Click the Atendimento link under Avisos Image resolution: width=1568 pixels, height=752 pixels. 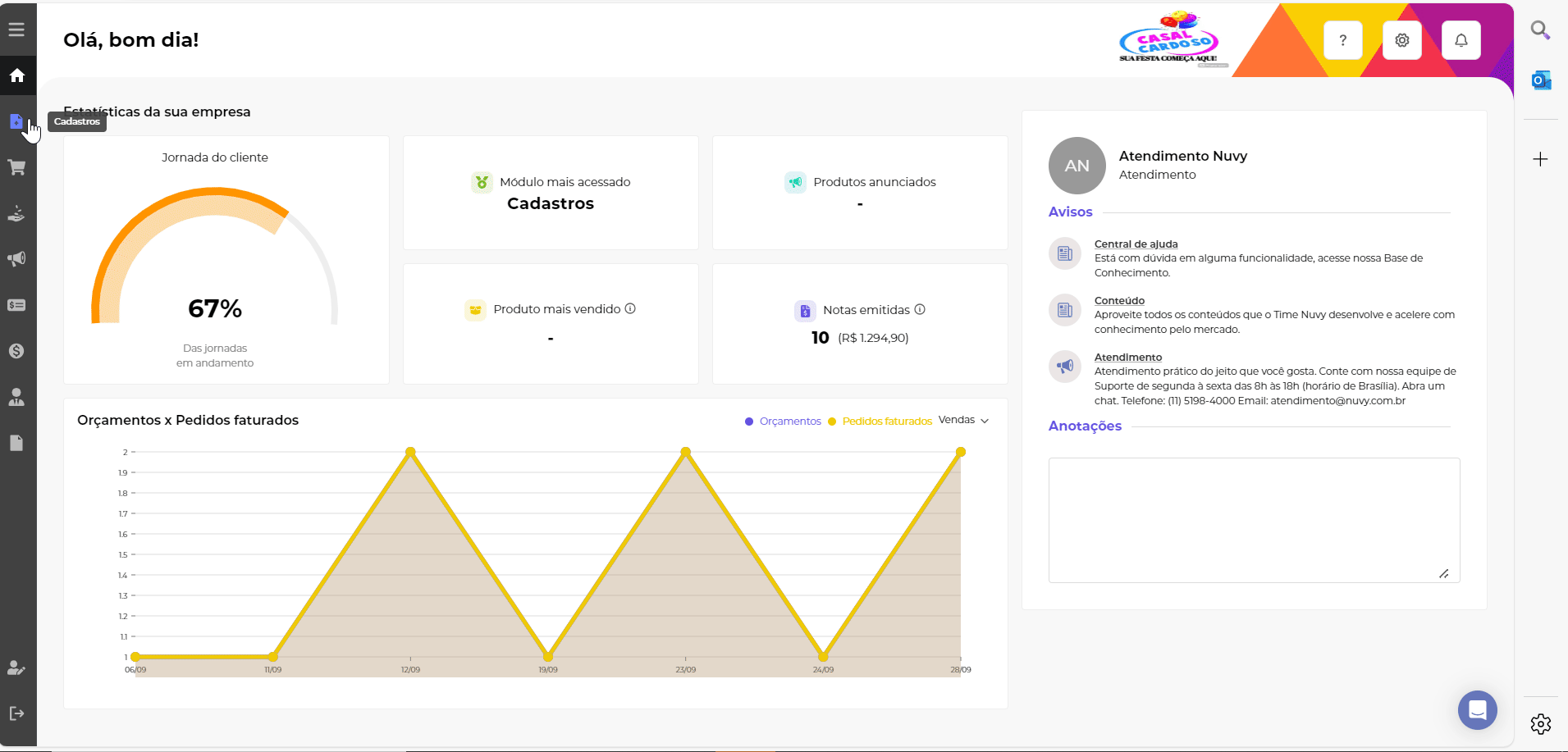coord(1127,358)
